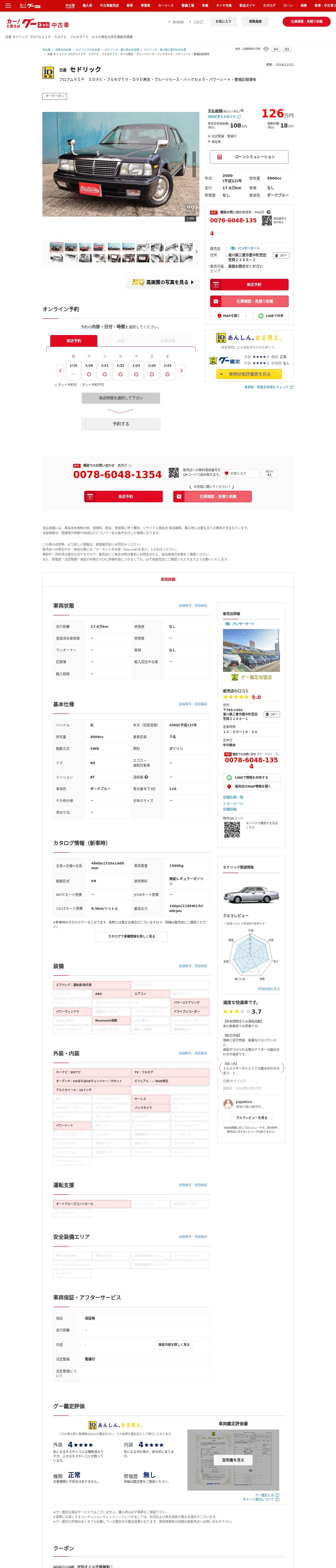336x1568 pixels.
Task: Click the Goo-net 中古車 logo
Action: [38, 24]
